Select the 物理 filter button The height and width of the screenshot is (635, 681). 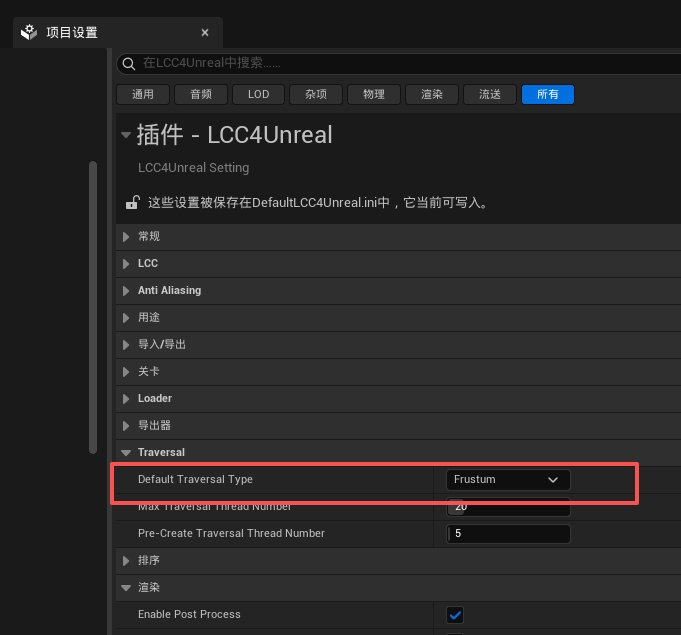(x=374, y=94)
